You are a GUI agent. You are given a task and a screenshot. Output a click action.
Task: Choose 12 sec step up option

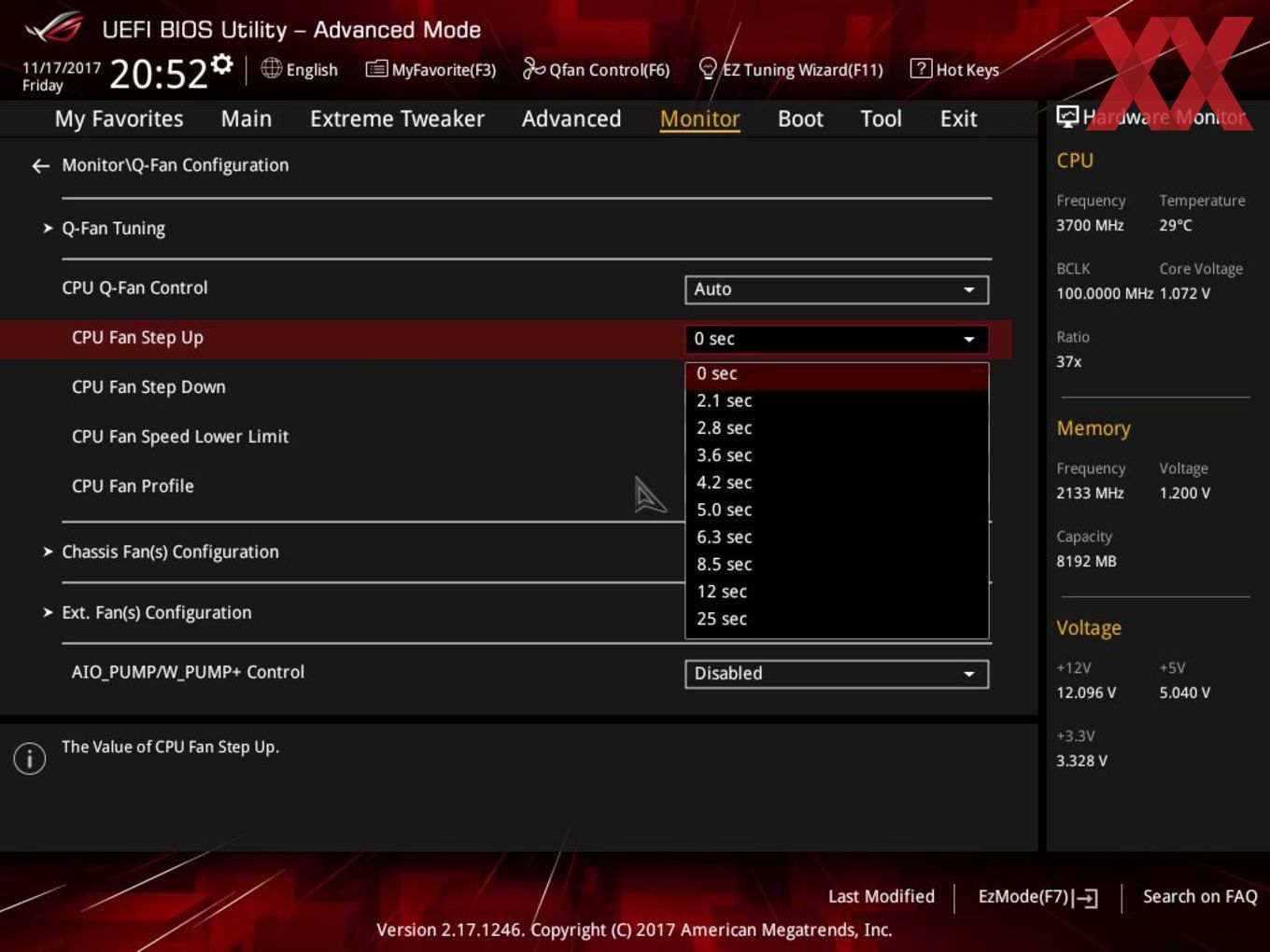(837, 592)
